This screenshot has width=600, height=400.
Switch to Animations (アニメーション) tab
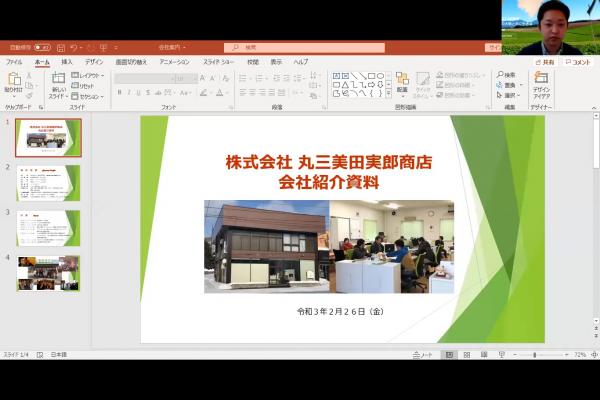tap(174, 62)
